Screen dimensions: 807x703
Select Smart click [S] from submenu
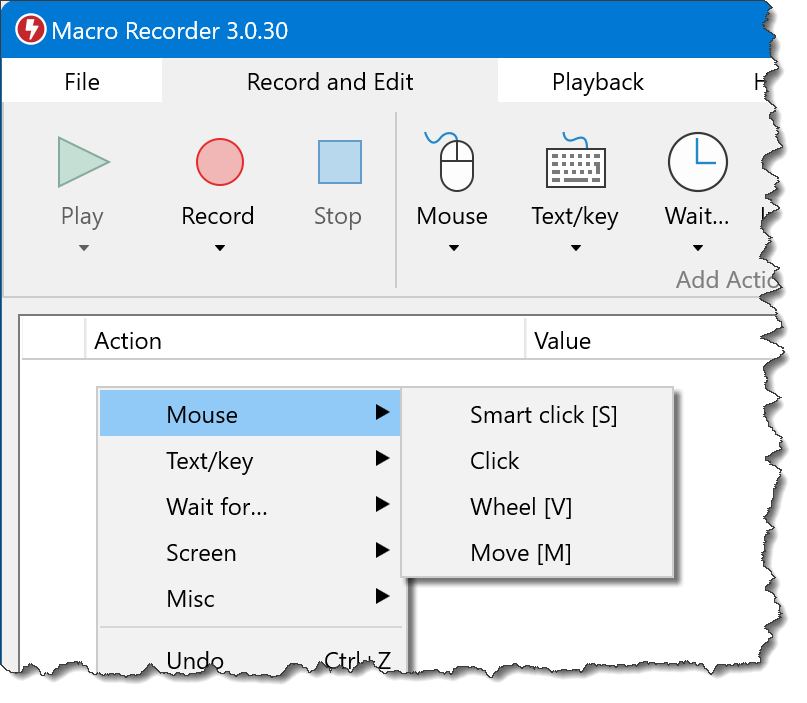coord(543,415)
